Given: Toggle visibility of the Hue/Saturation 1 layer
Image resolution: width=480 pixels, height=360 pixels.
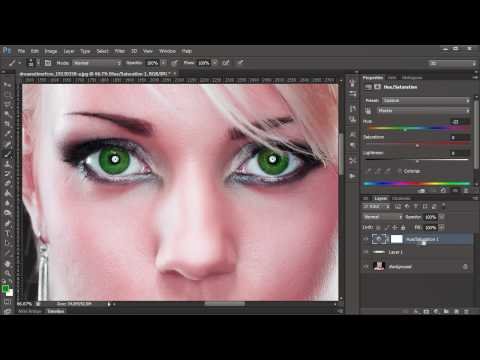Looking at the screenshot, I should pyautogui.click(x=366, y=239).
